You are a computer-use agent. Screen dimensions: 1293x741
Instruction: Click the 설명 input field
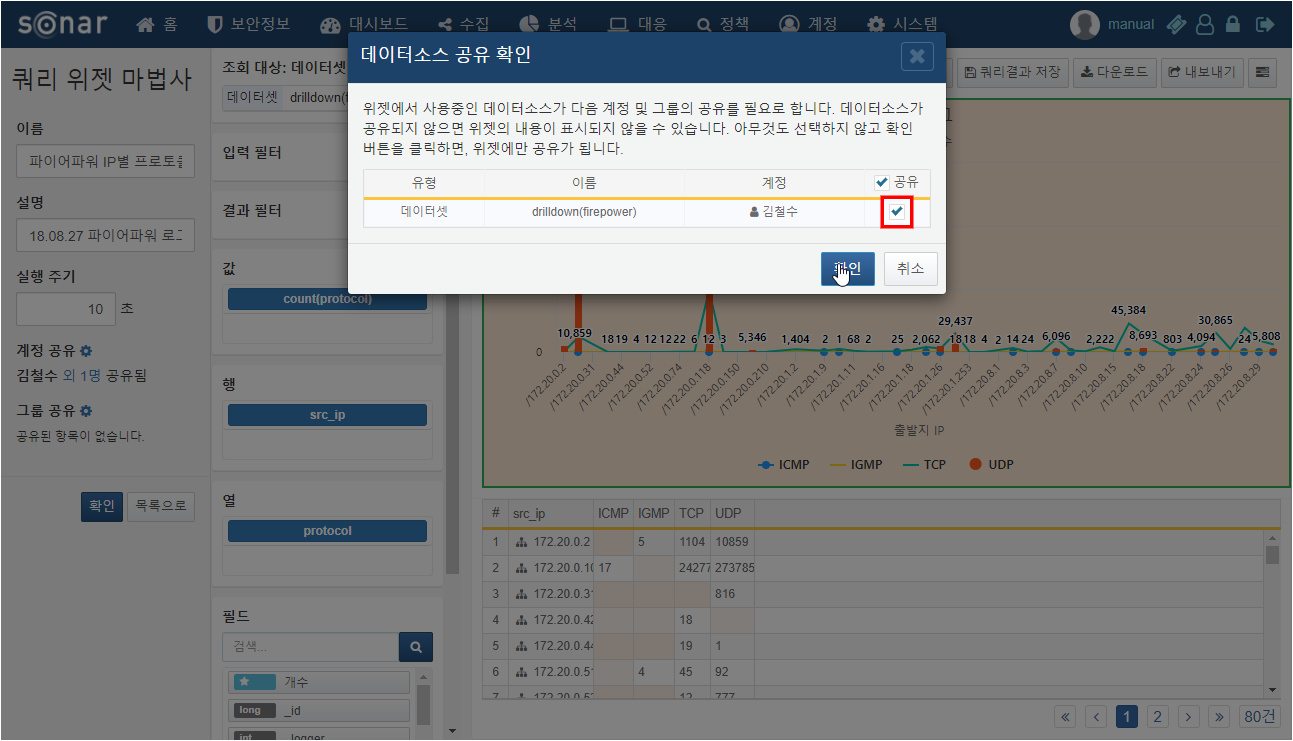pyautogui.click(x=106, y=236)
